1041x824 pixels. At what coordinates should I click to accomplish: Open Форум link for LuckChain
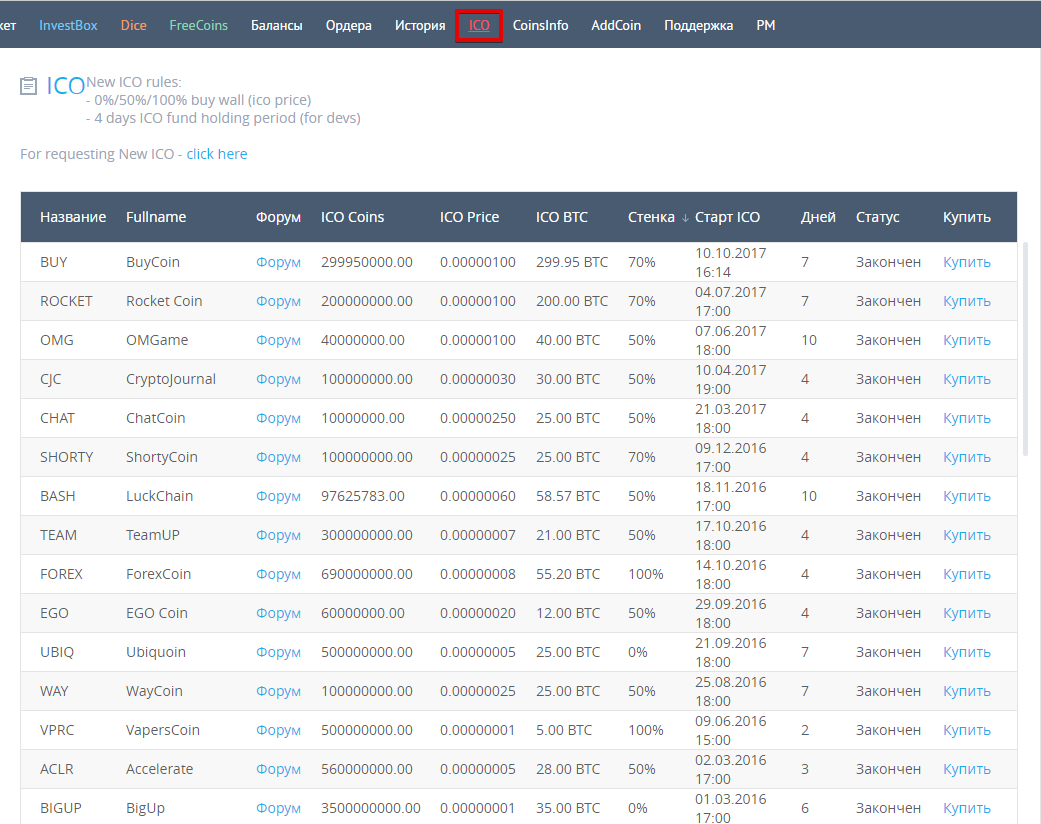pyautogui.click(x=278, y=496)
